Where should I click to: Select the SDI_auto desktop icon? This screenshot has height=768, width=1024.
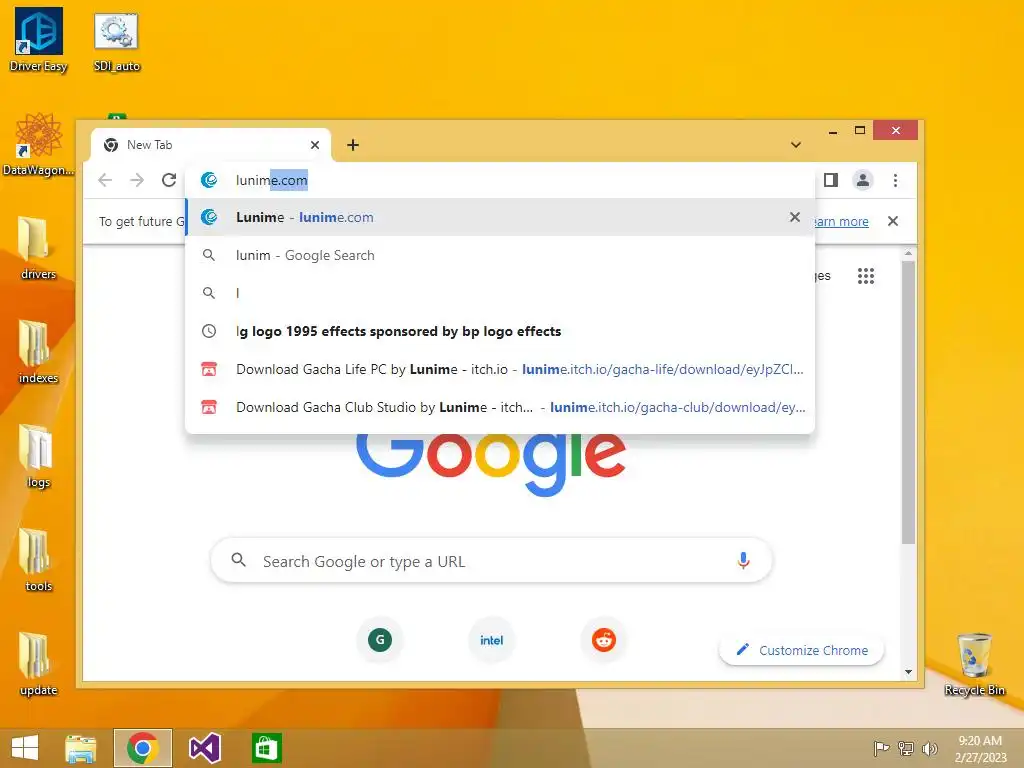pos(116,42)
